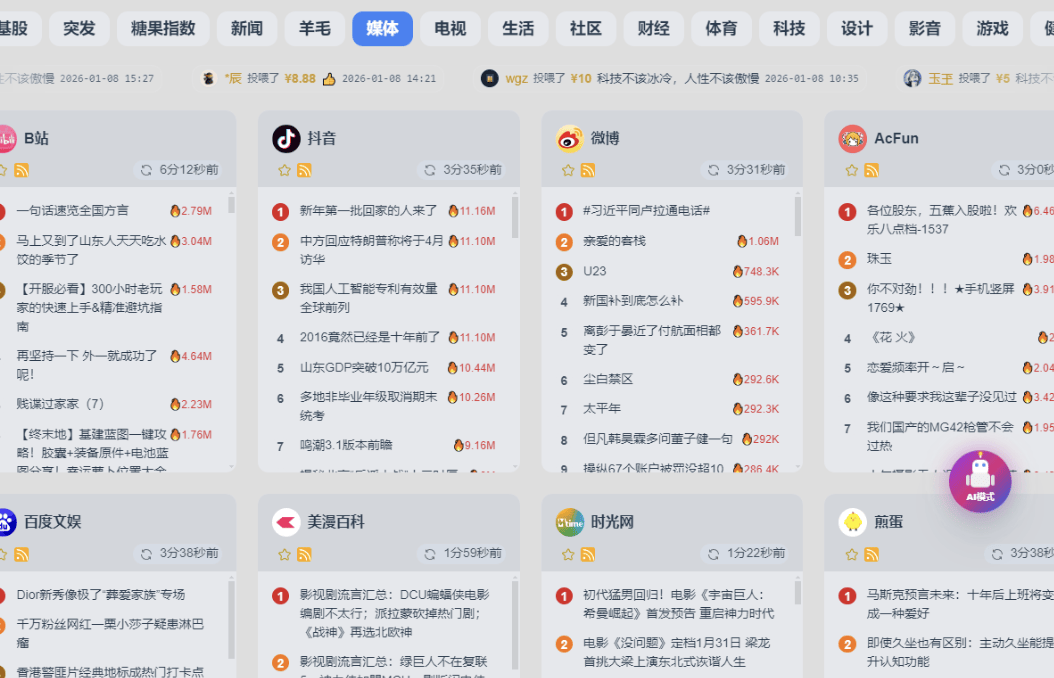Click the 微博 list vertical scrollbar
Viewport: 1054px width, 678px height.
[x=798, y=215]
